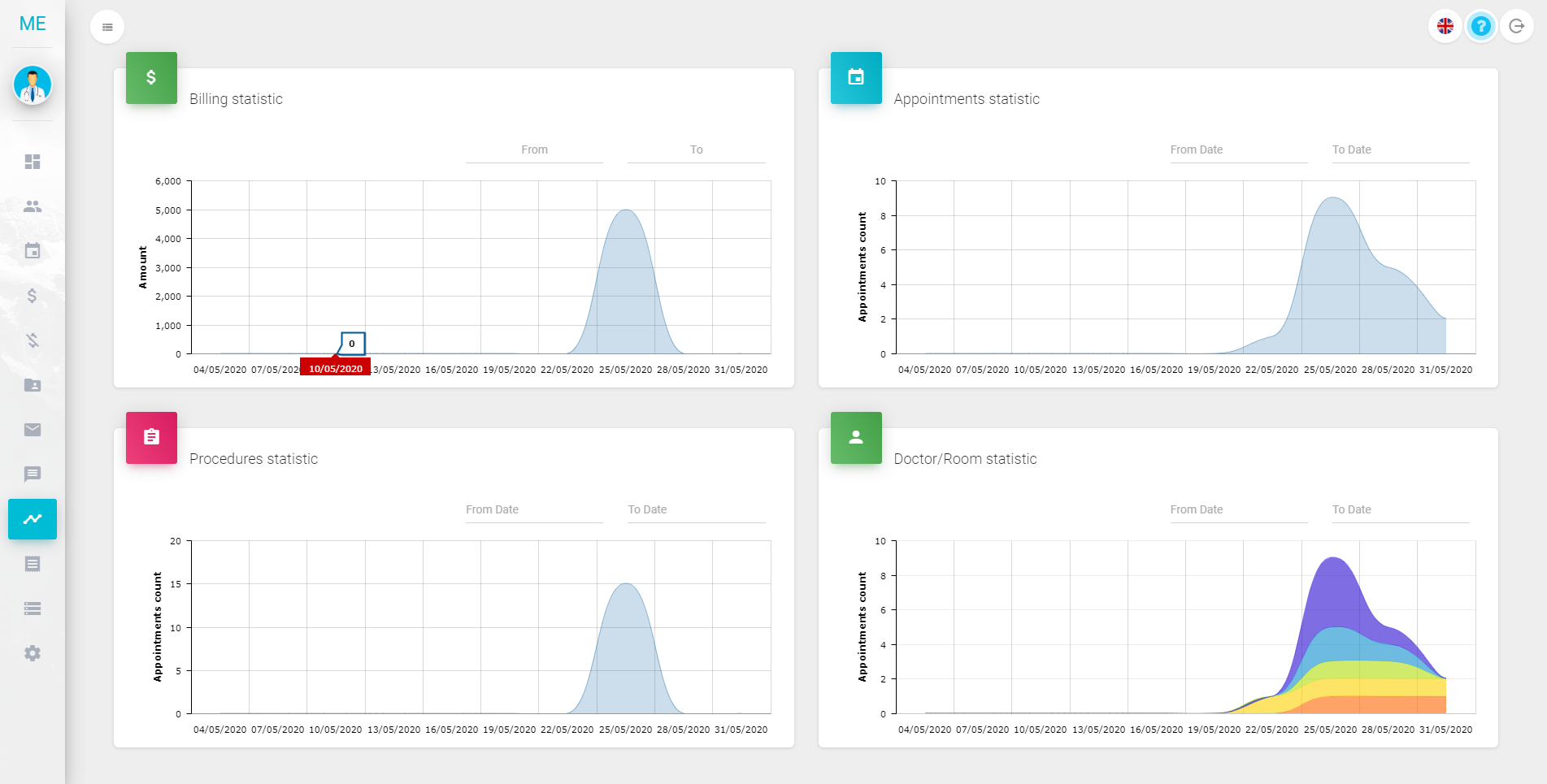This screenshot has width=1547, height=784.
Task: Set Doctor/Room statistic To Date field
Action: [1401, 510]
